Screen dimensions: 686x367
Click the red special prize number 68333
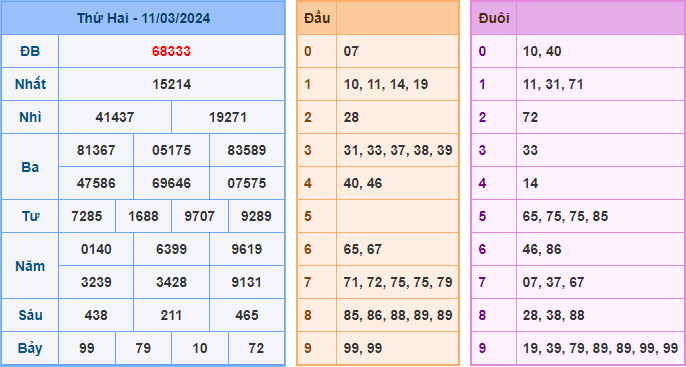point(171,52)
